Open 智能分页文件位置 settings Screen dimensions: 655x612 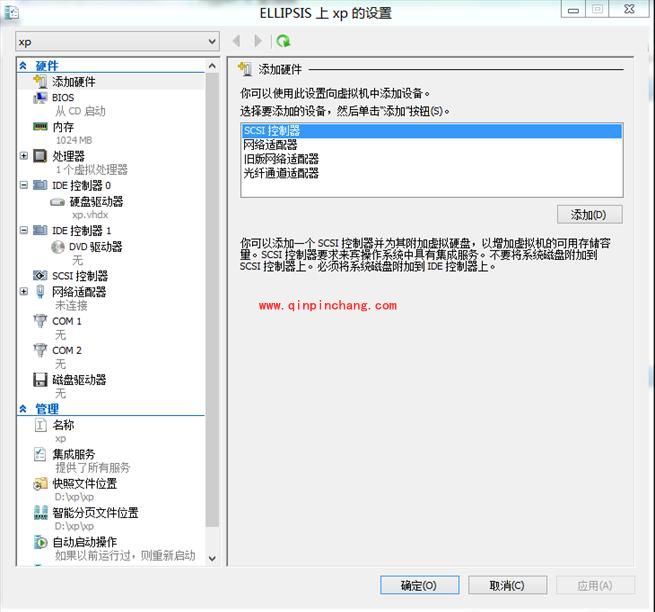[95, 513]
